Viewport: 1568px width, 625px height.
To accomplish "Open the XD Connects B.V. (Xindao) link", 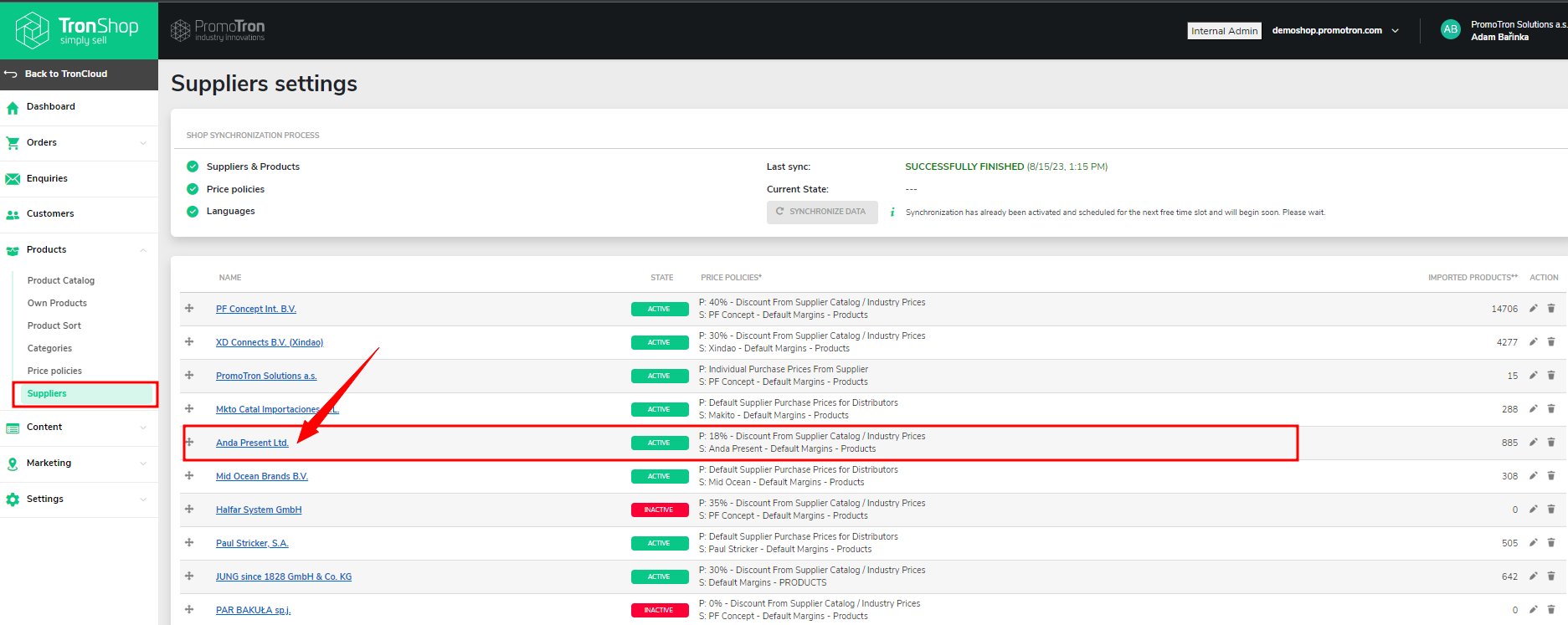I will pyautogui.click(x=270, y=342).
